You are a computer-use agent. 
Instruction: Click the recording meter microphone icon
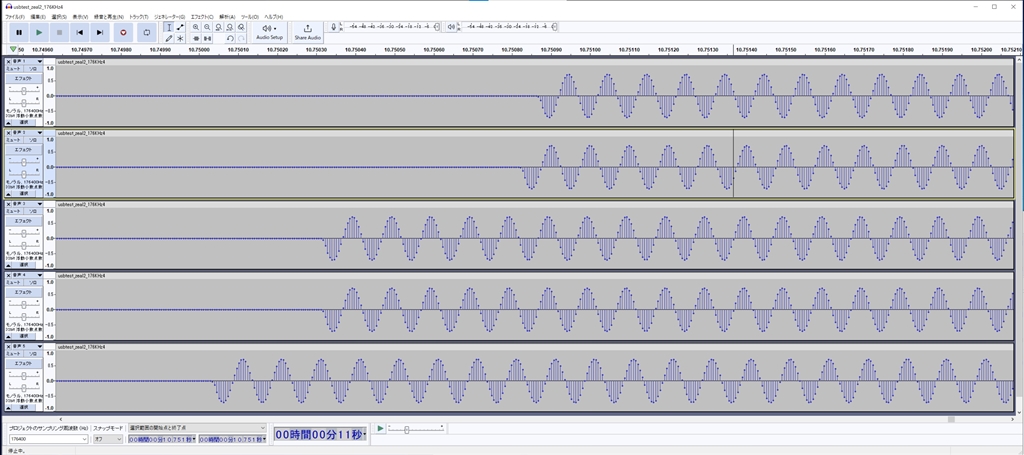tap(334, 27)
